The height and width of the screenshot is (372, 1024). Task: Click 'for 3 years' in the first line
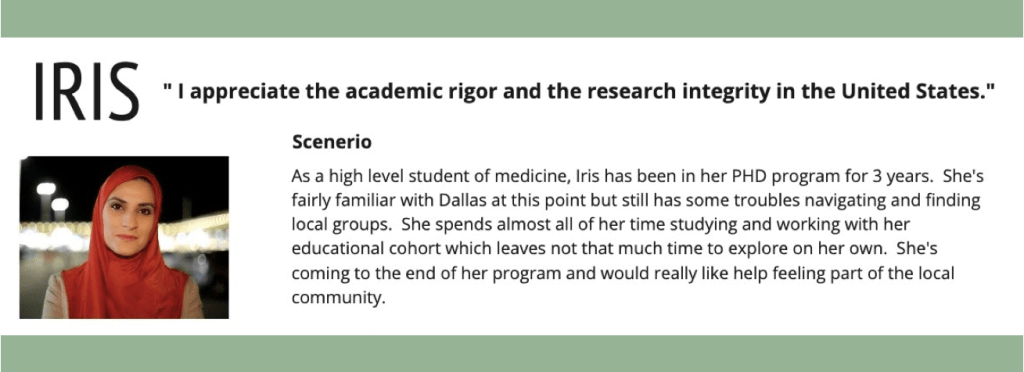tap(862, 177)
